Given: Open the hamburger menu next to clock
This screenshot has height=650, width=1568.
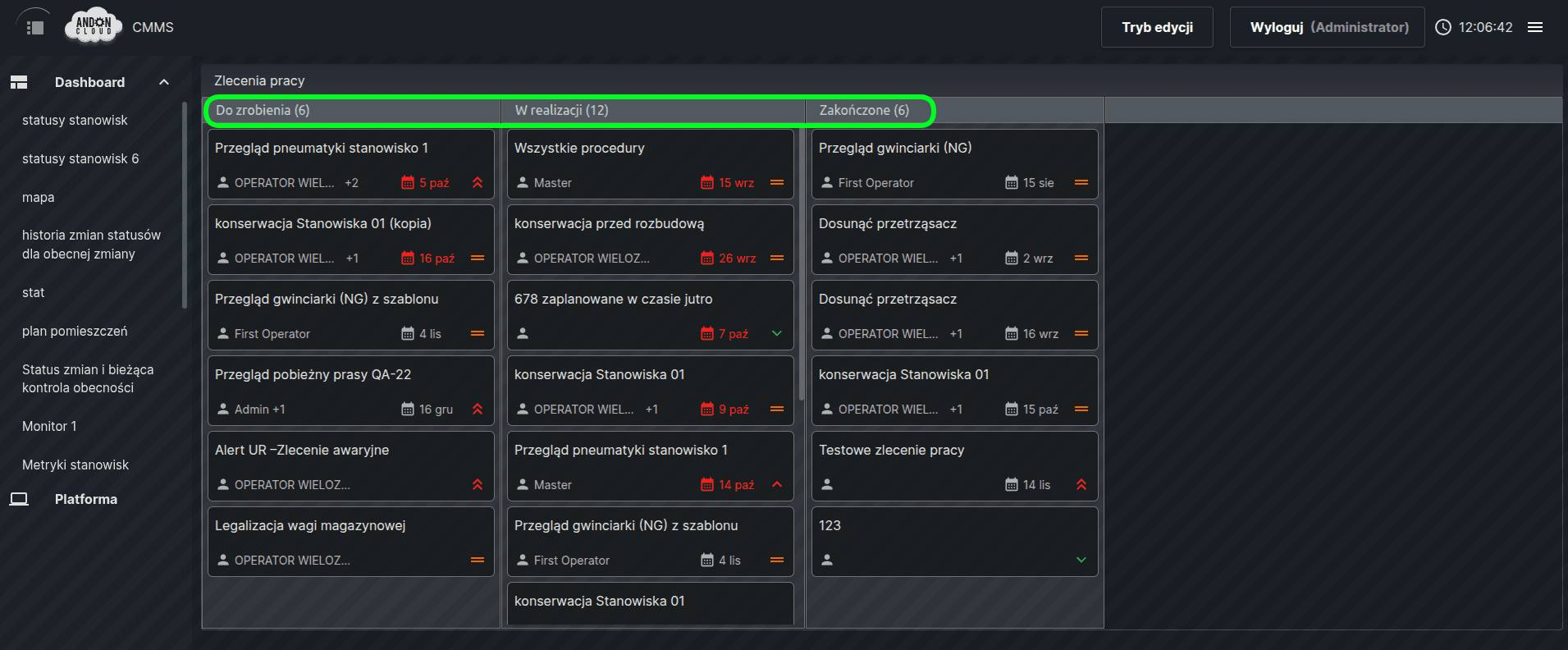Looking at the screenshot, I should (1534, 27).
